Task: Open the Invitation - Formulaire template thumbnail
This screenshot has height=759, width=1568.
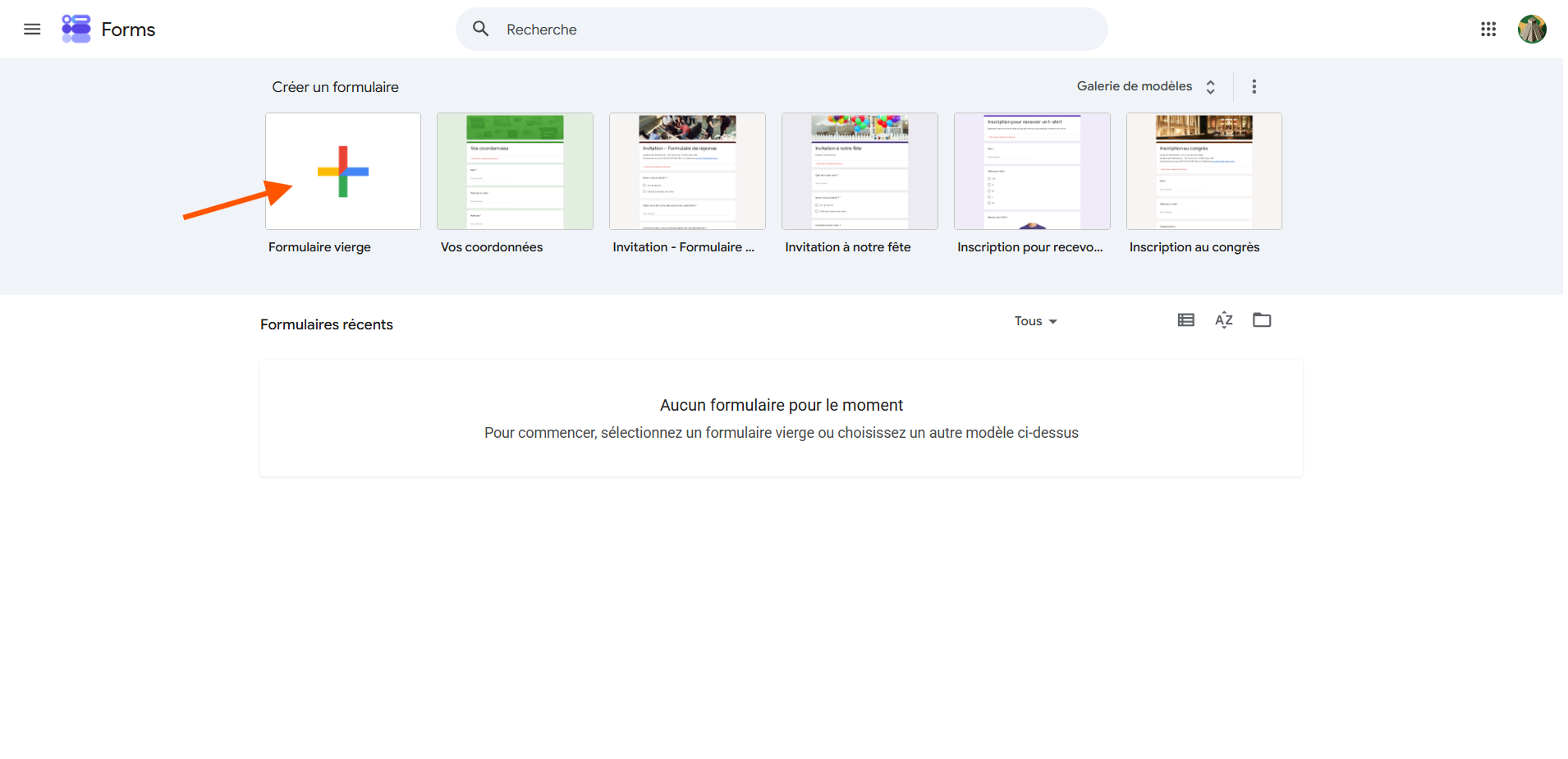Action: [x=687, y=172]
